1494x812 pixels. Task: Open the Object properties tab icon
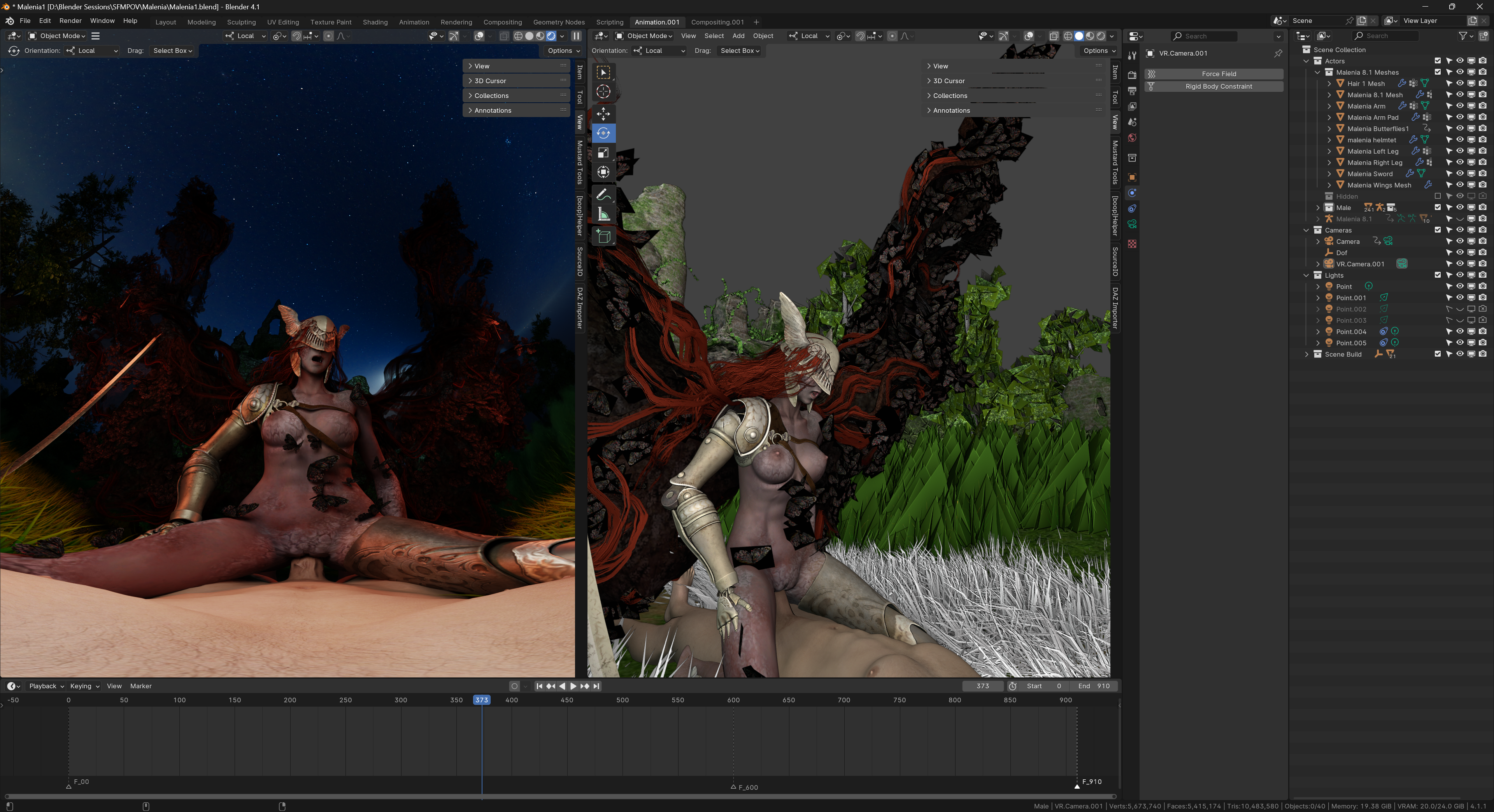(x=1132, y=177)
